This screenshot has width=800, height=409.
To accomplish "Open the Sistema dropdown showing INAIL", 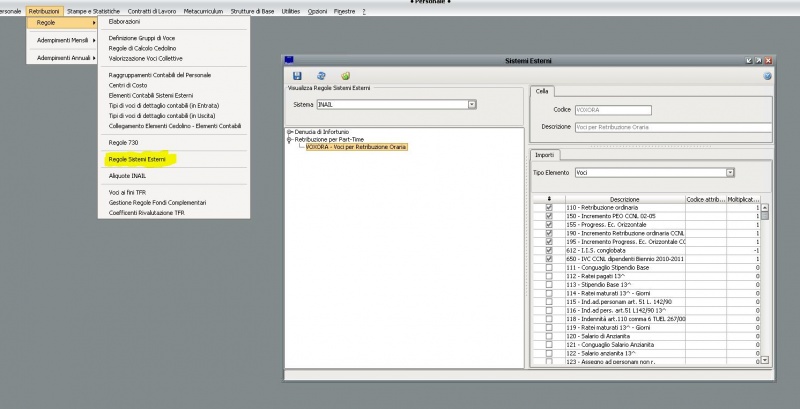I will 472,104.
